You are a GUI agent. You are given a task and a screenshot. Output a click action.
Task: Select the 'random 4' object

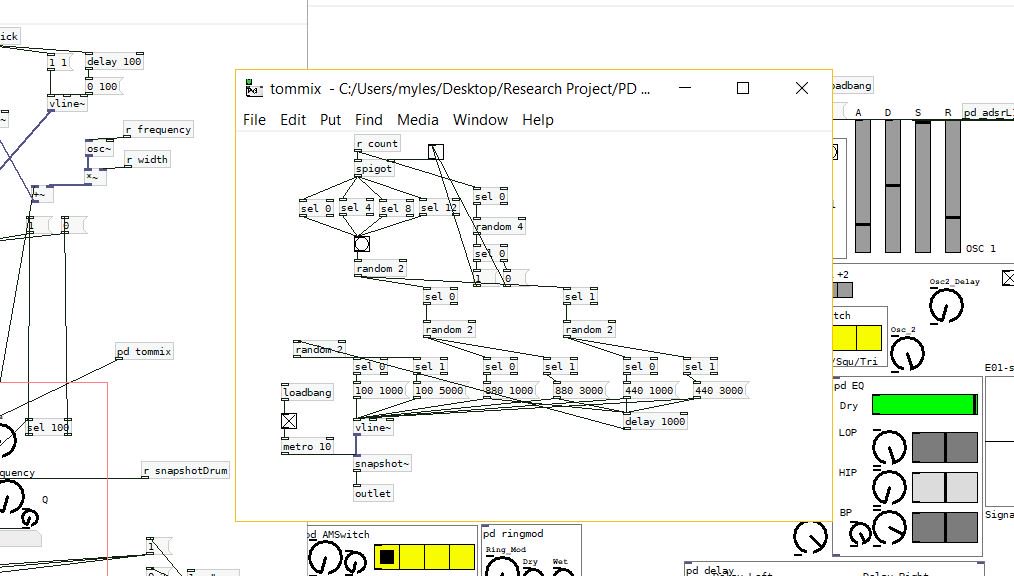tap(499, 226)
